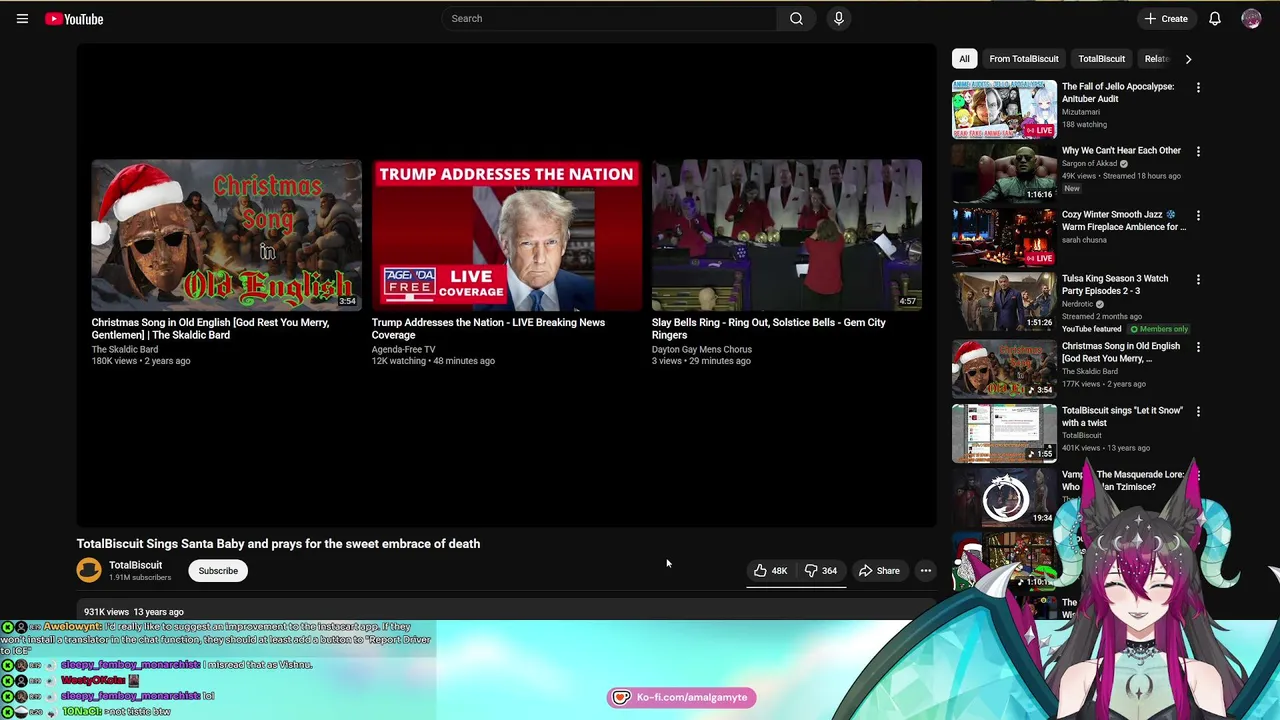Image resolution: width=1280 pixels, height=720 pixels.
Task: Click Sargon of Akkad channel name
Action: tap(1089, 164)
